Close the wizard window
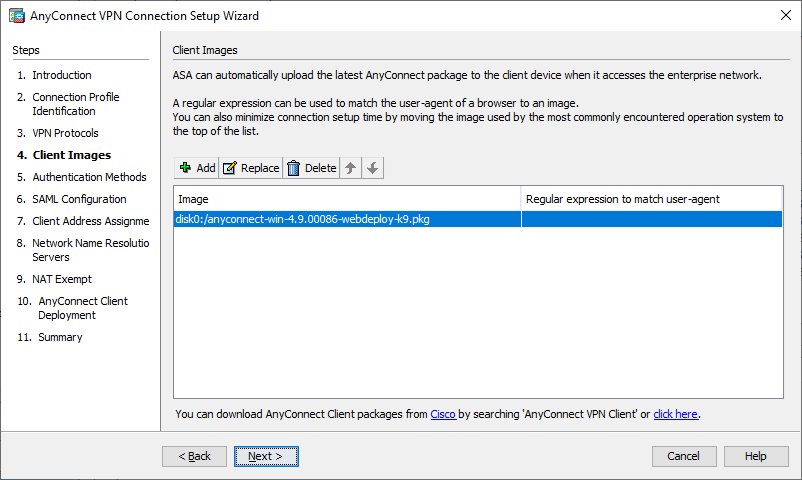The height and width of the screenshot is (480, 802). [786, 15]
